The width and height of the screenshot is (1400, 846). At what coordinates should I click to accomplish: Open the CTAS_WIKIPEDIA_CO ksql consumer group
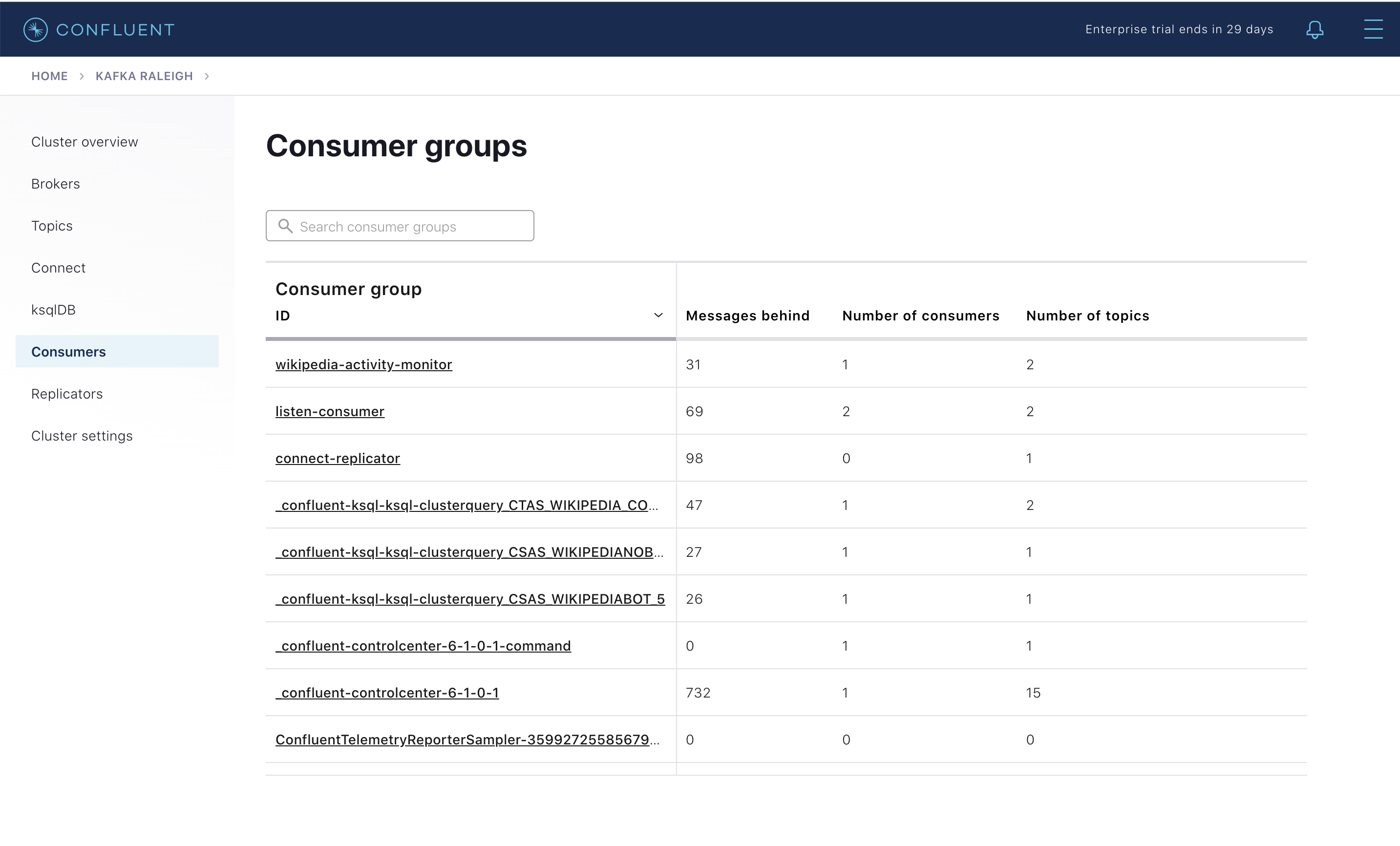pyautogui.click(x=467, y=506)
